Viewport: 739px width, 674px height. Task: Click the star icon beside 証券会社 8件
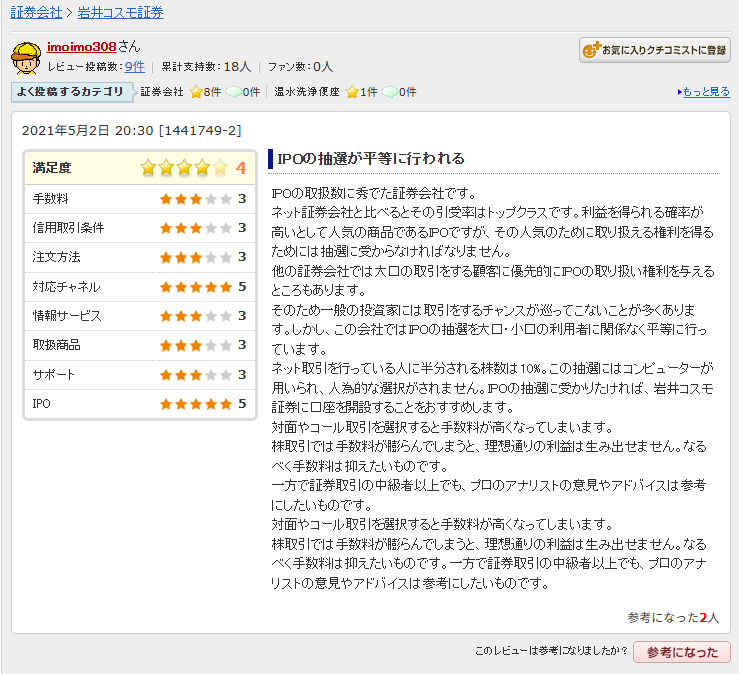pyautogui.click(x=195, y=92)
